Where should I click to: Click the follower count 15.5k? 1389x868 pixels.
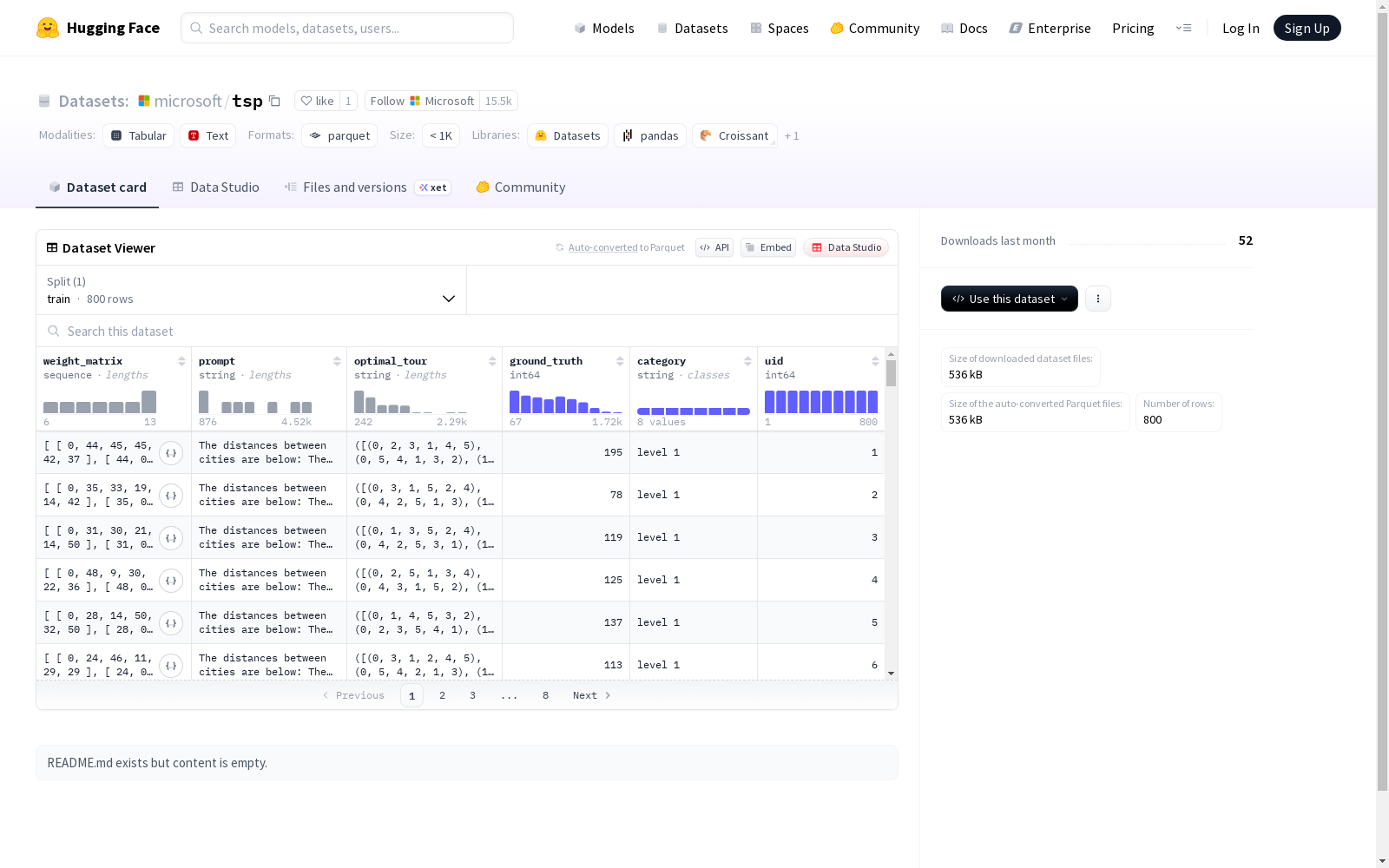coord(498,101)
